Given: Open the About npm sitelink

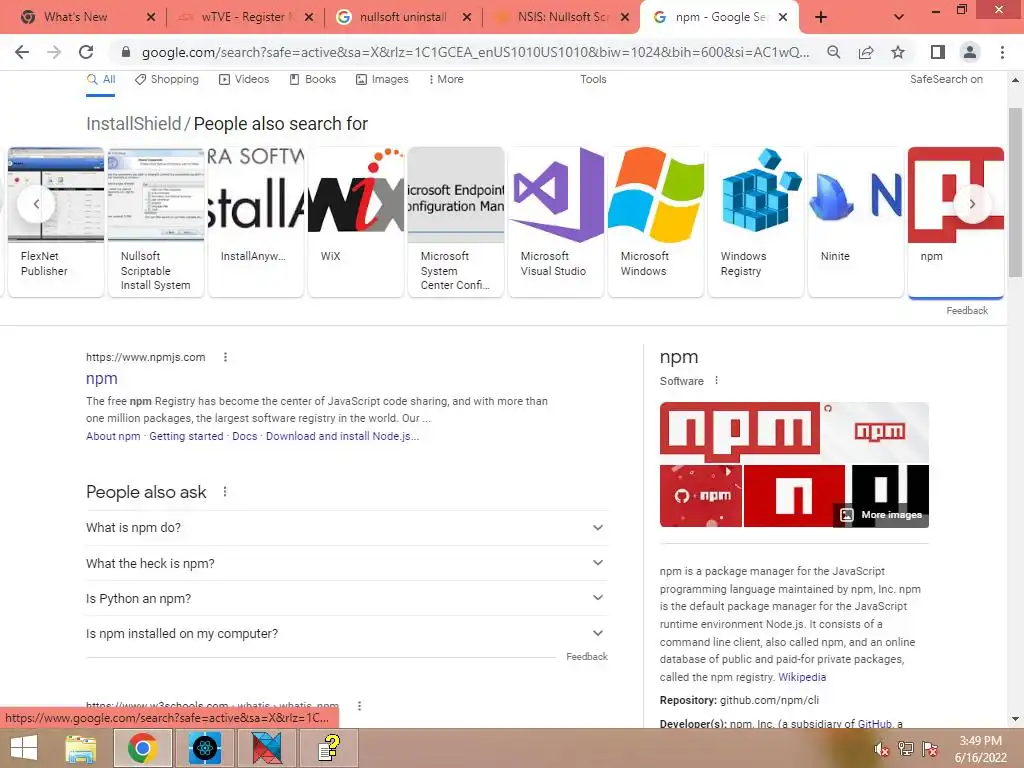Looking at the screenshot, I should point(113,436).
